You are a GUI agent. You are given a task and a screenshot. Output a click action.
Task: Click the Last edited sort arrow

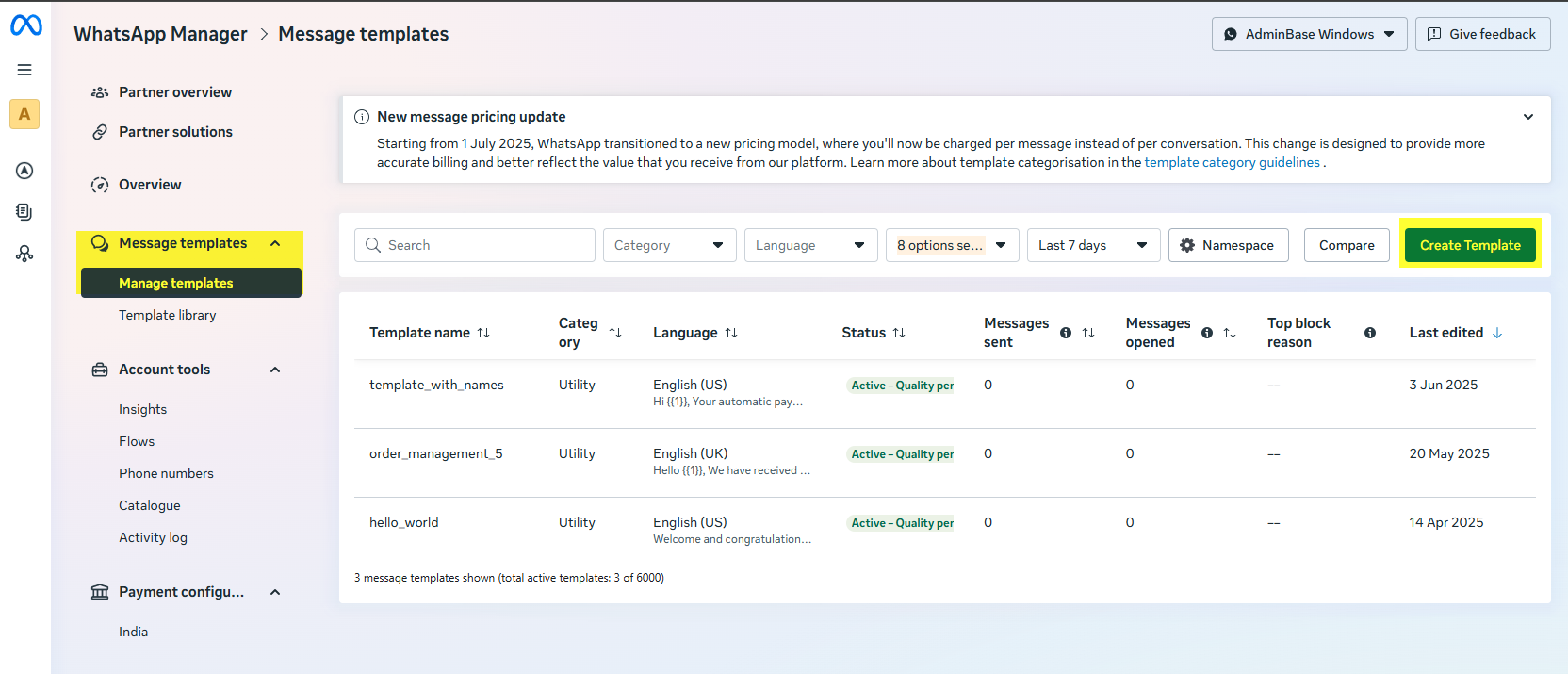point(1497,333)
